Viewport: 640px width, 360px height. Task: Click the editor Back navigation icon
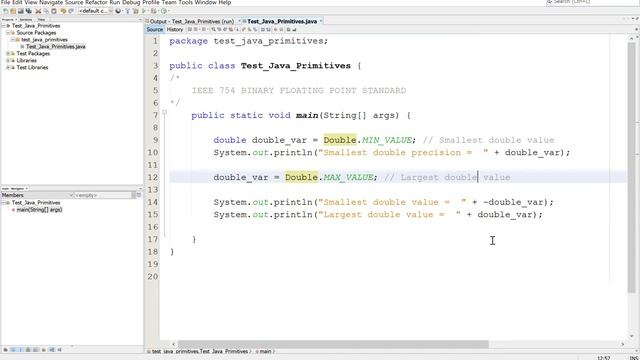click(195, 29)
